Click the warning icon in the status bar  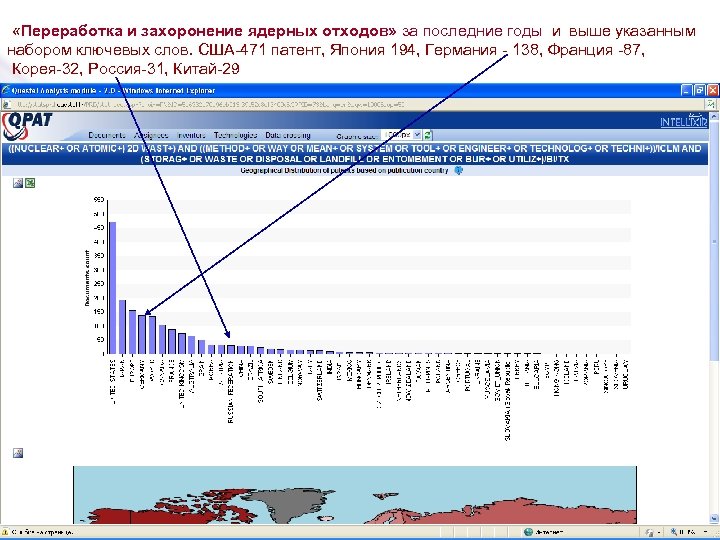[x=6, y=532]
